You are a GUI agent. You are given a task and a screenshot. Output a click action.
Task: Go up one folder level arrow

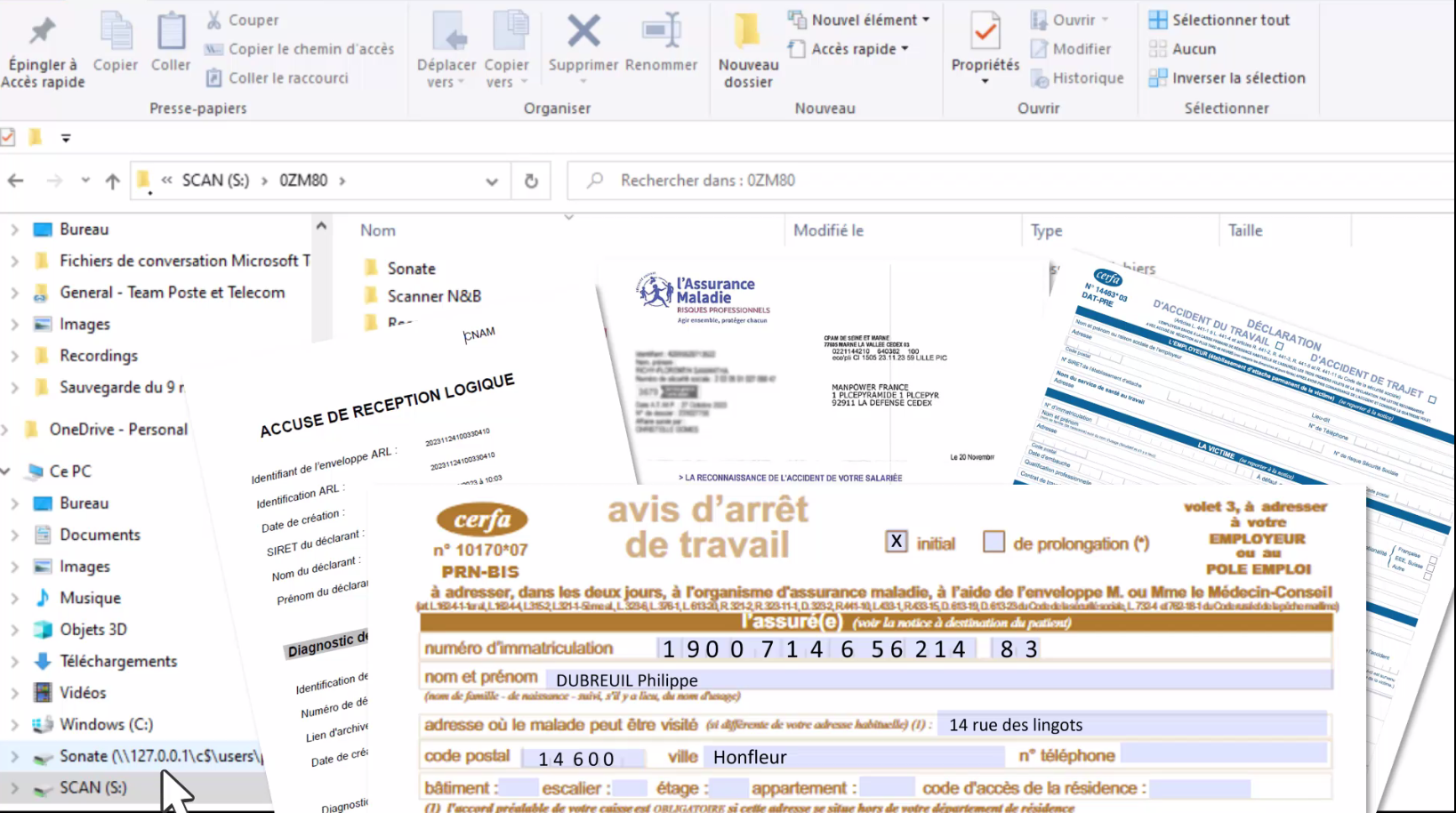(x=112, y=181)
